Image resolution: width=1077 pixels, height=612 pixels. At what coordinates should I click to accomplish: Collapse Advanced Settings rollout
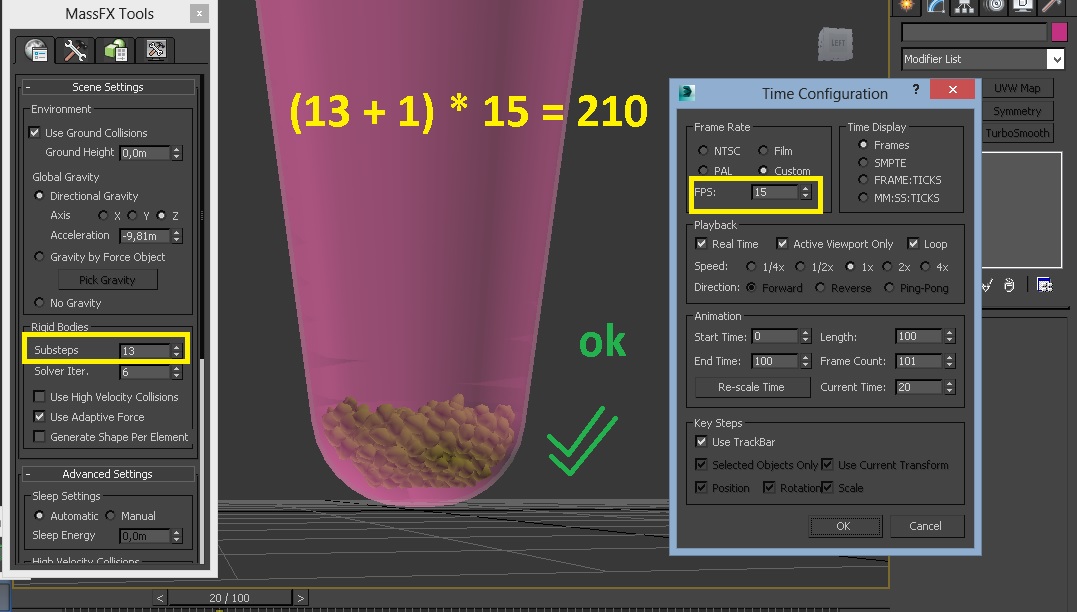point(27,474)
